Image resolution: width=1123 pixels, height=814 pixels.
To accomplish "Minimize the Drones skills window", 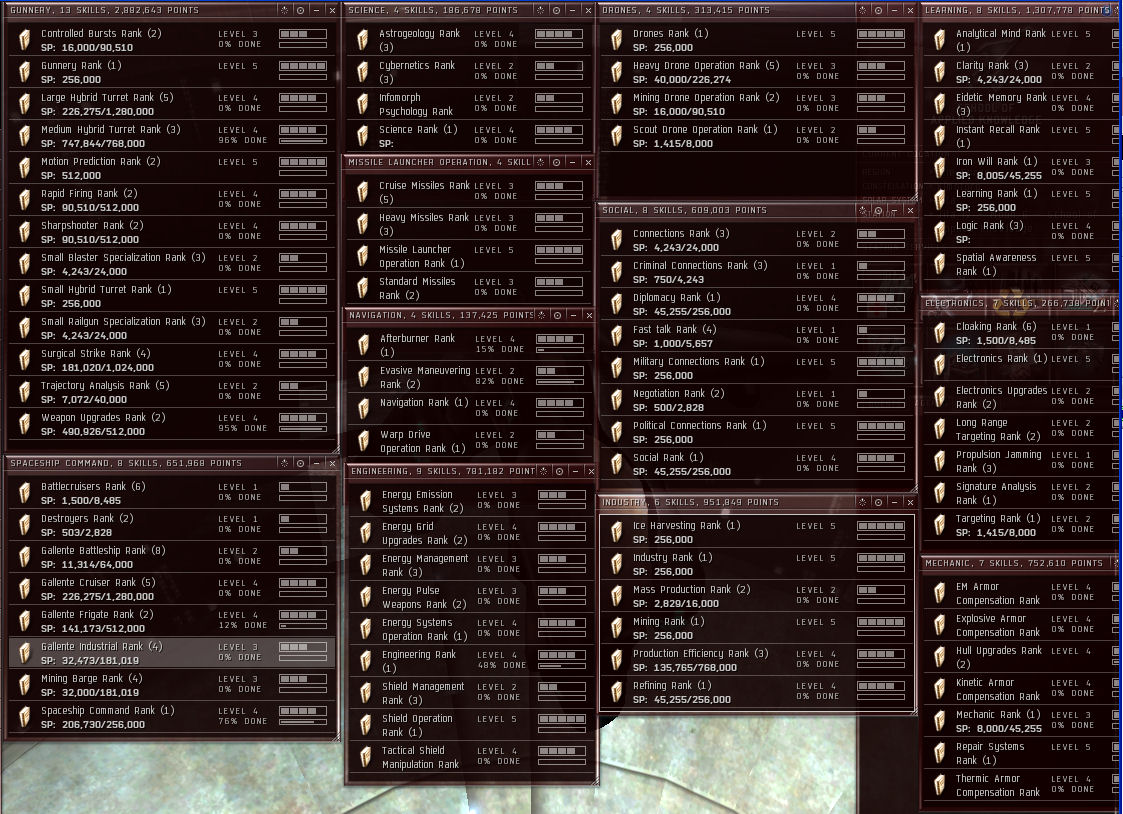I will 894,10.
